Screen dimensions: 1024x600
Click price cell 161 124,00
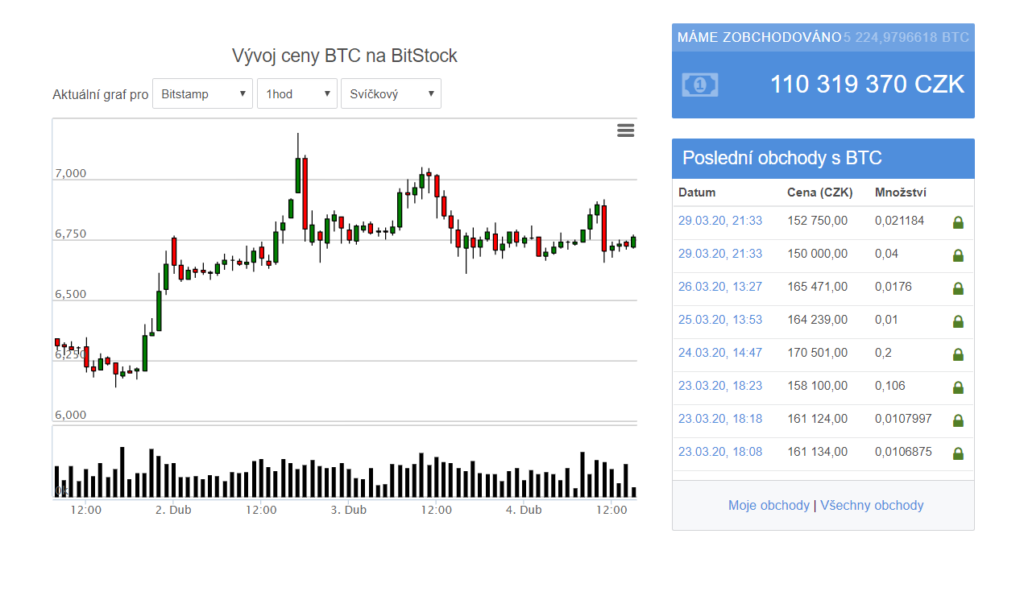(817, 418)
